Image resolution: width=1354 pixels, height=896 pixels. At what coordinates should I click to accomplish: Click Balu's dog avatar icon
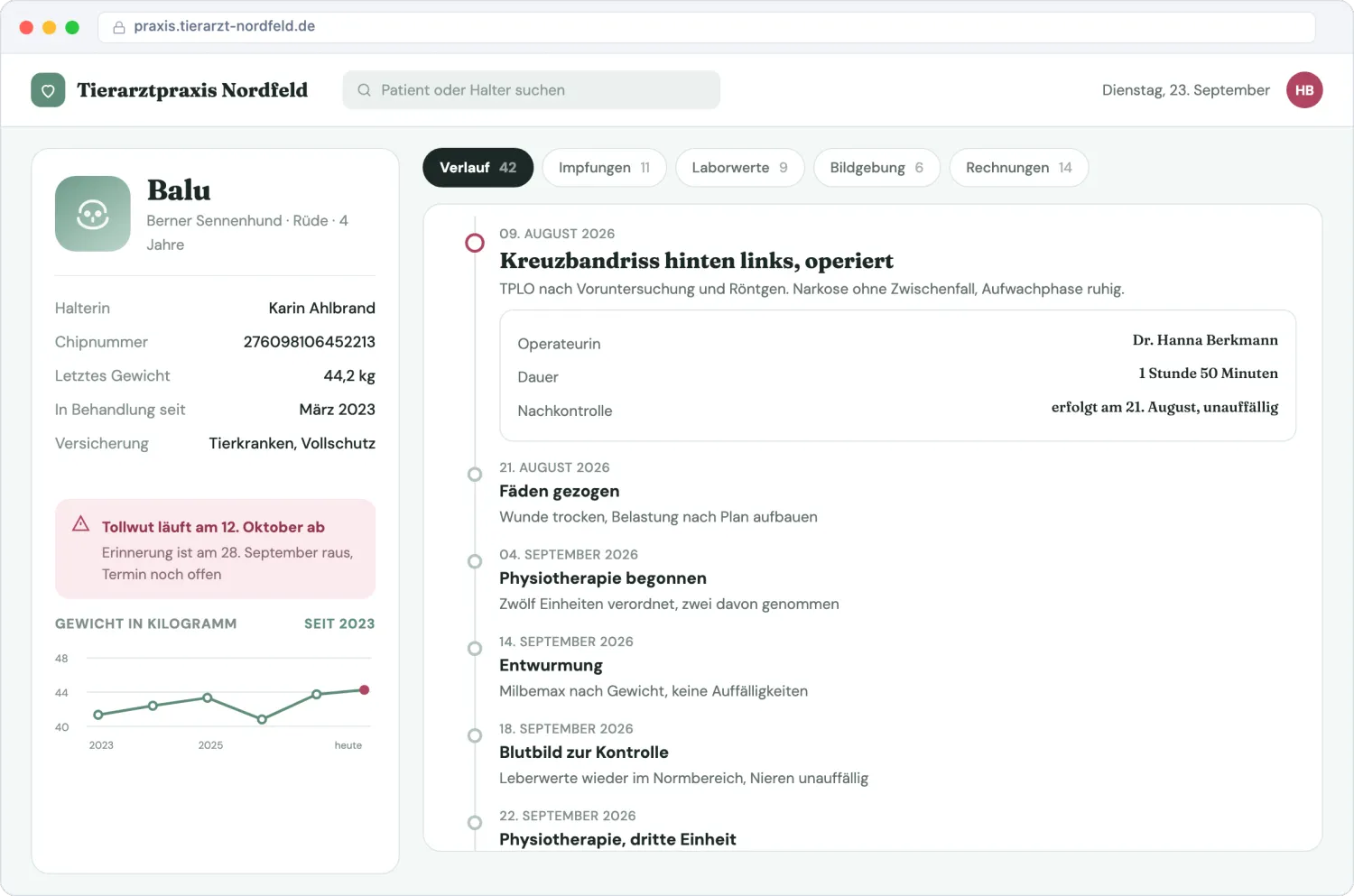click(93, 214)
